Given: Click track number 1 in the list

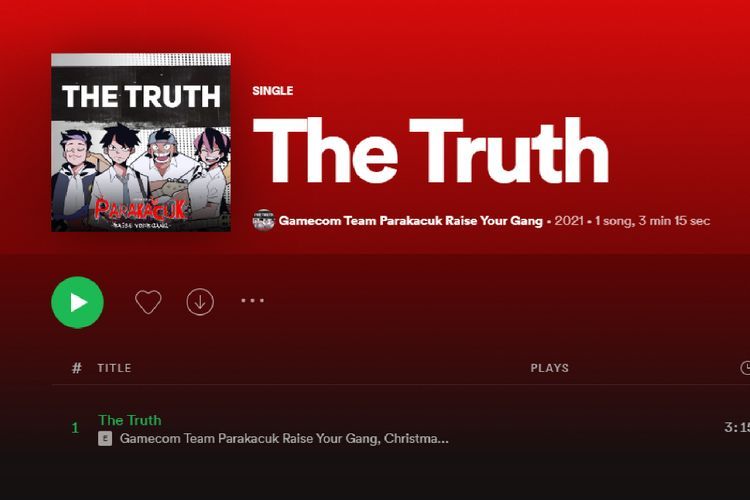Looking at the screenshot, I should 75,428.
